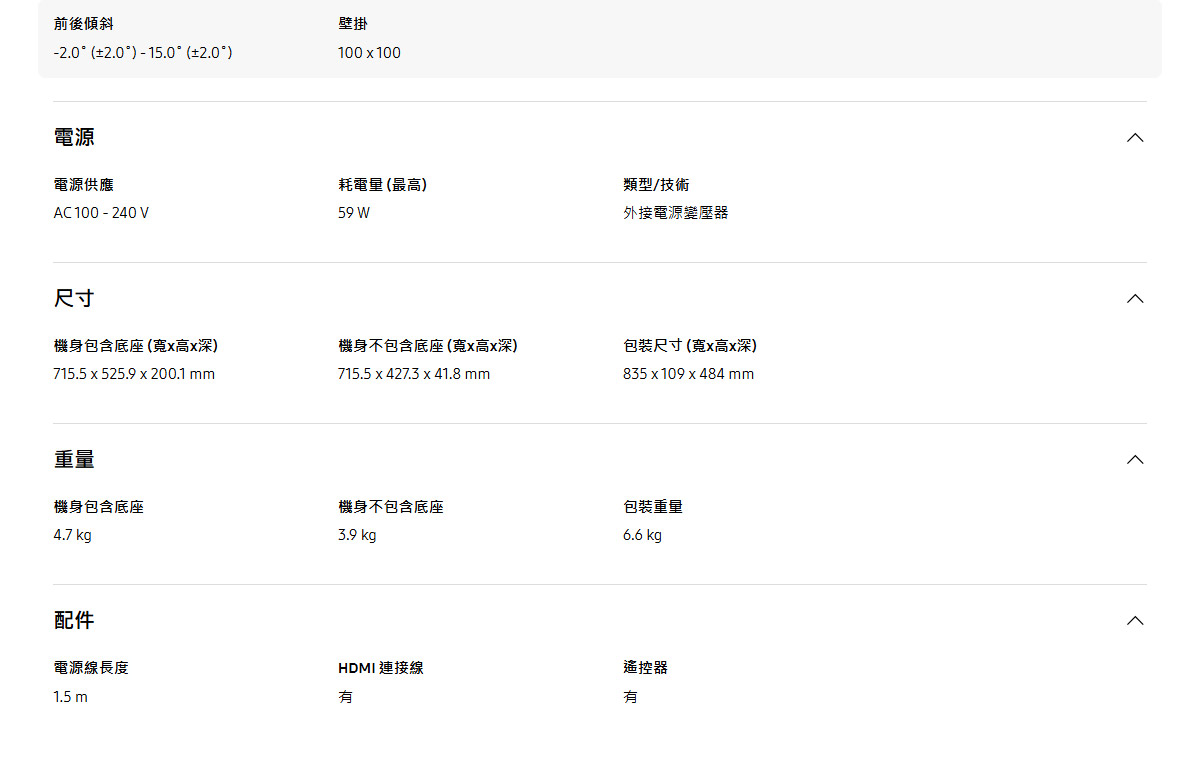The image size is (1200, 764).
Task: Click the AC 100 - 240 V value
Action: pos(101,212)
